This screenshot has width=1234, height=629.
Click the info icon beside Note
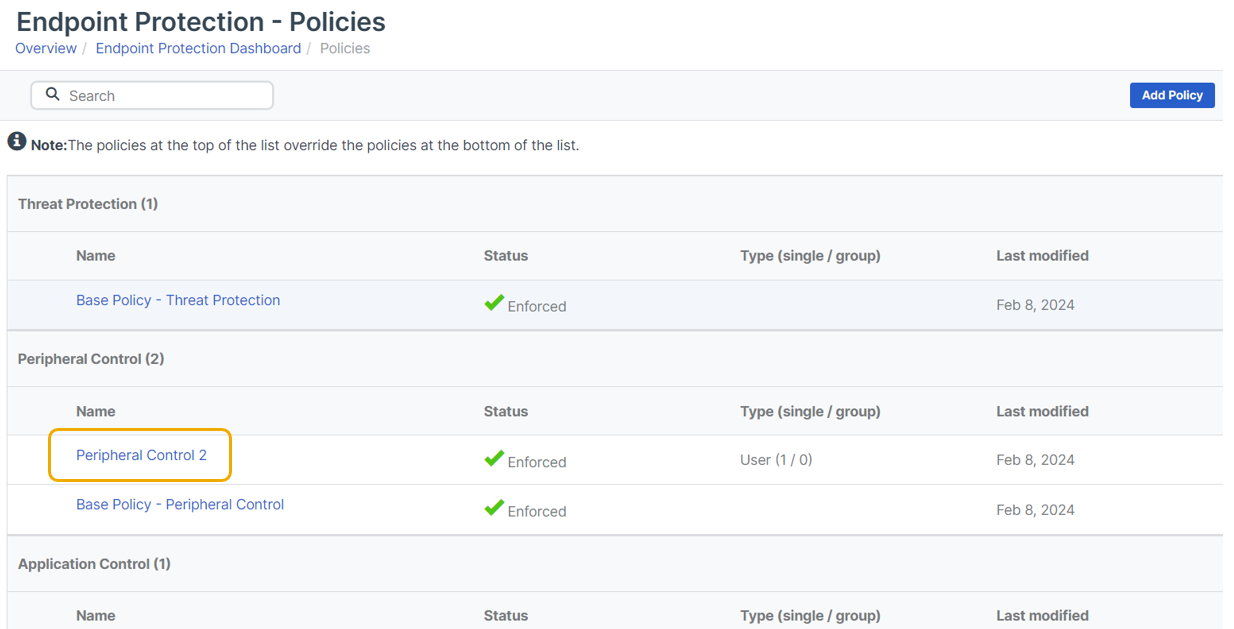coord(17,142)
